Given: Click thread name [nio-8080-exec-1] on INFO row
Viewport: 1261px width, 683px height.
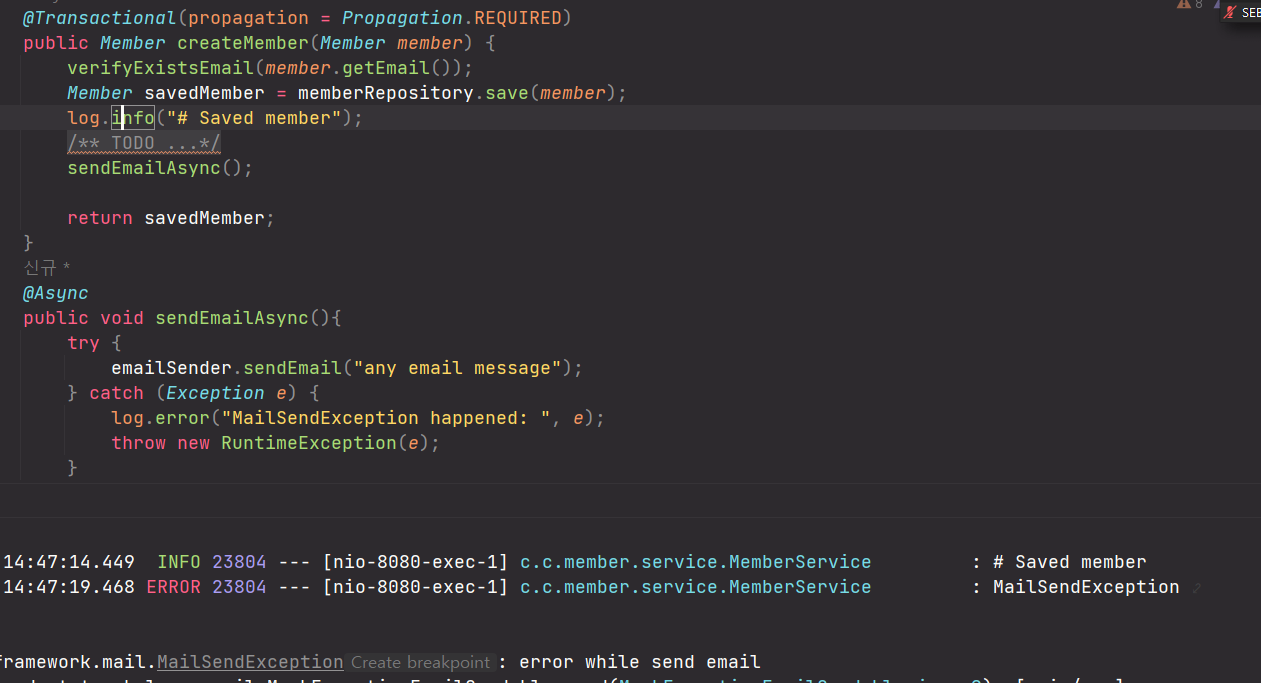Looking at the screenshot, I should (415, 562).
